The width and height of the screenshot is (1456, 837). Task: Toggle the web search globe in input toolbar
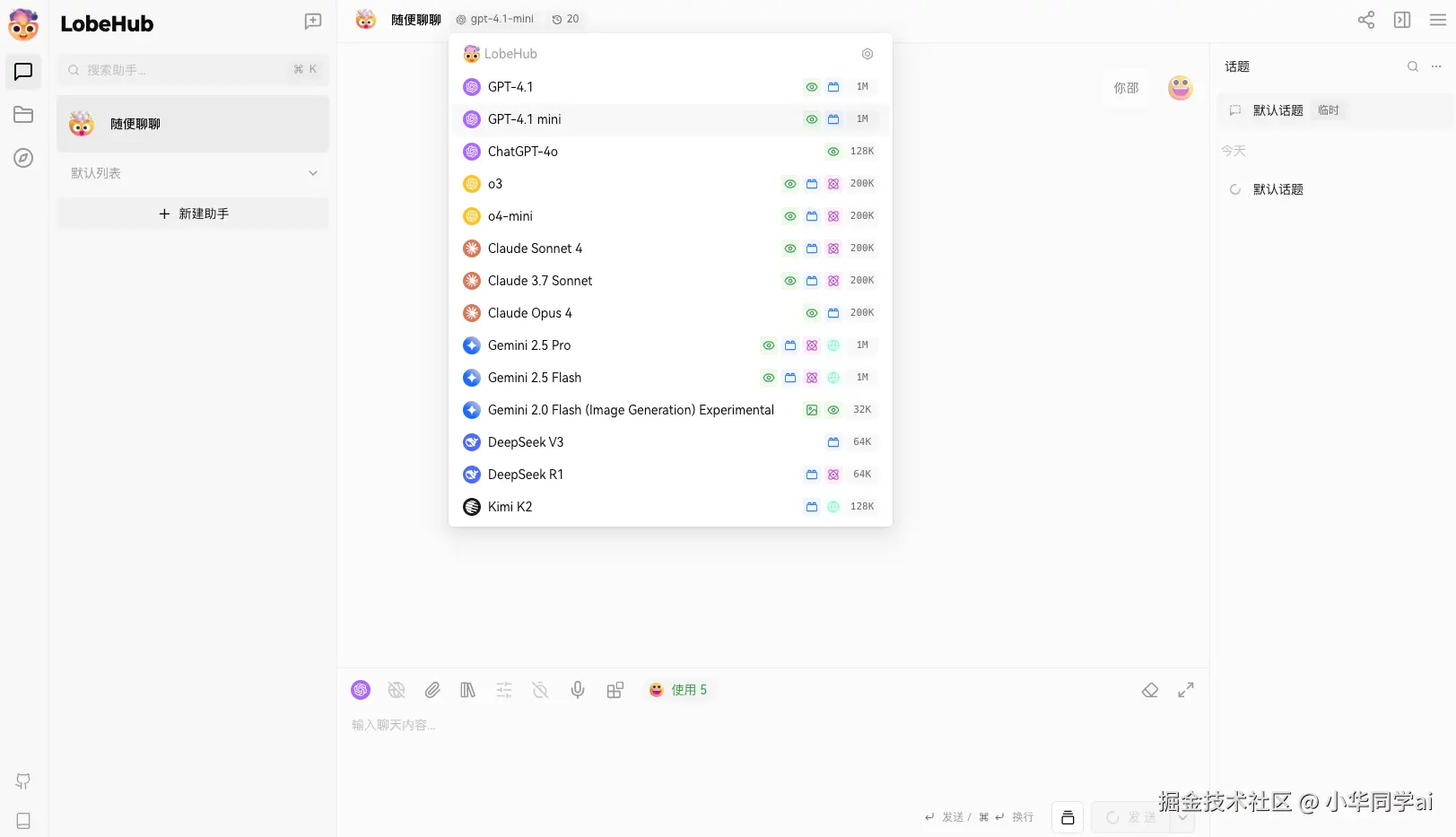[x=397, y=690]
